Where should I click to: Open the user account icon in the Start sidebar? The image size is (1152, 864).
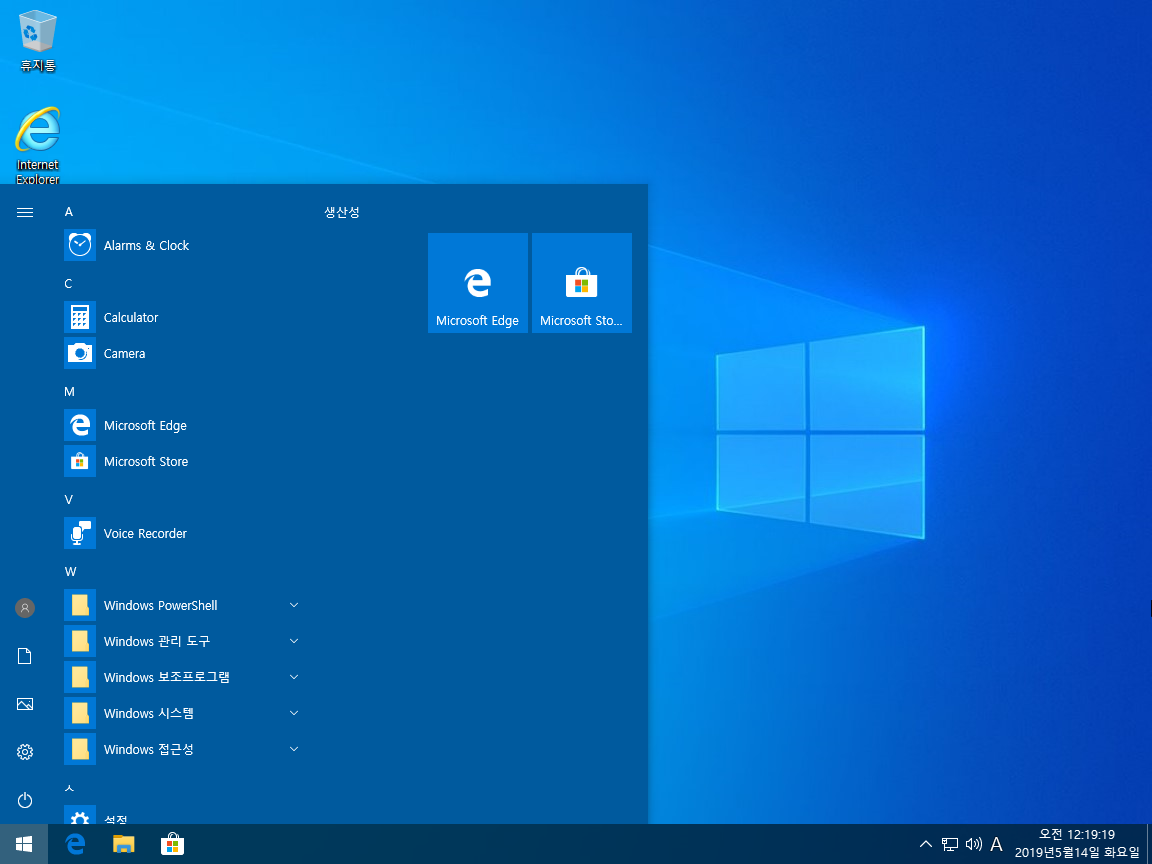(25, 608)
